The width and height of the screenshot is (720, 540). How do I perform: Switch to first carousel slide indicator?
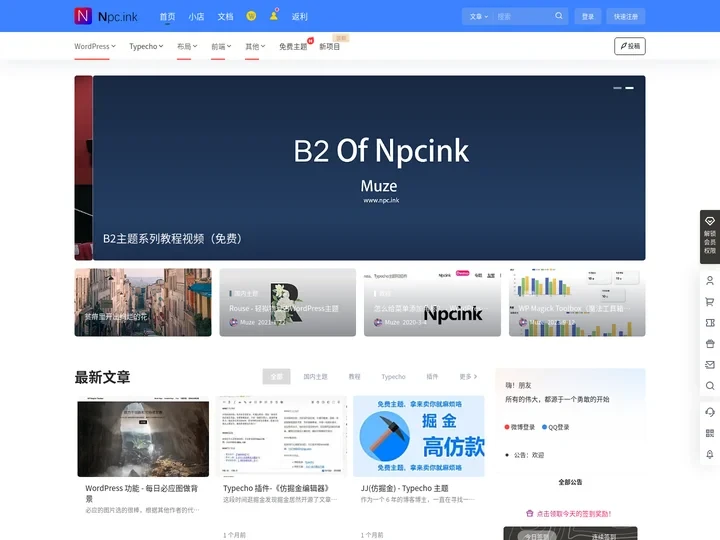point(617,88)
